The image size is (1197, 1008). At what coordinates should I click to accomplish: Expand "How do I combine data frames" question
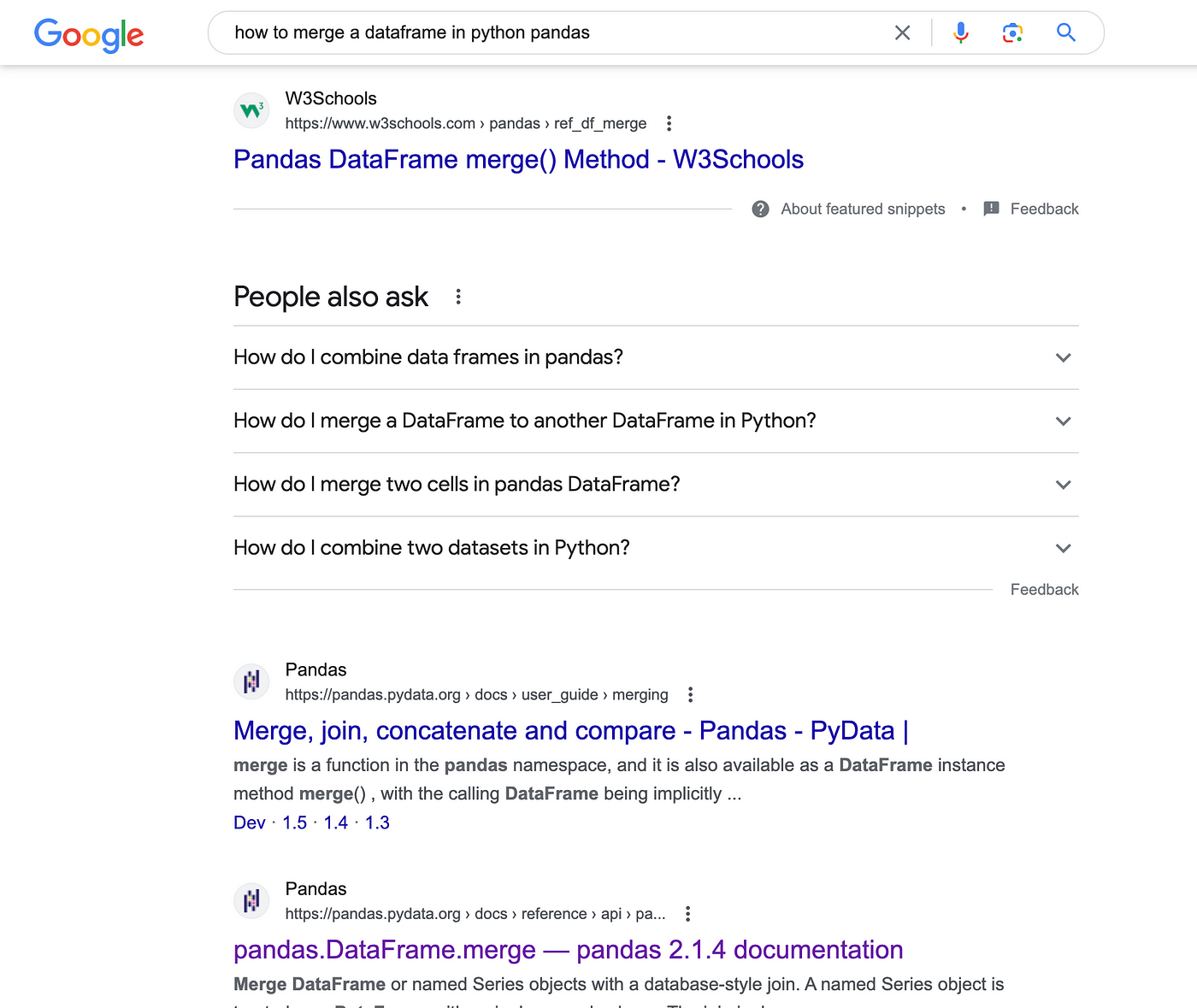point(1063,357)
